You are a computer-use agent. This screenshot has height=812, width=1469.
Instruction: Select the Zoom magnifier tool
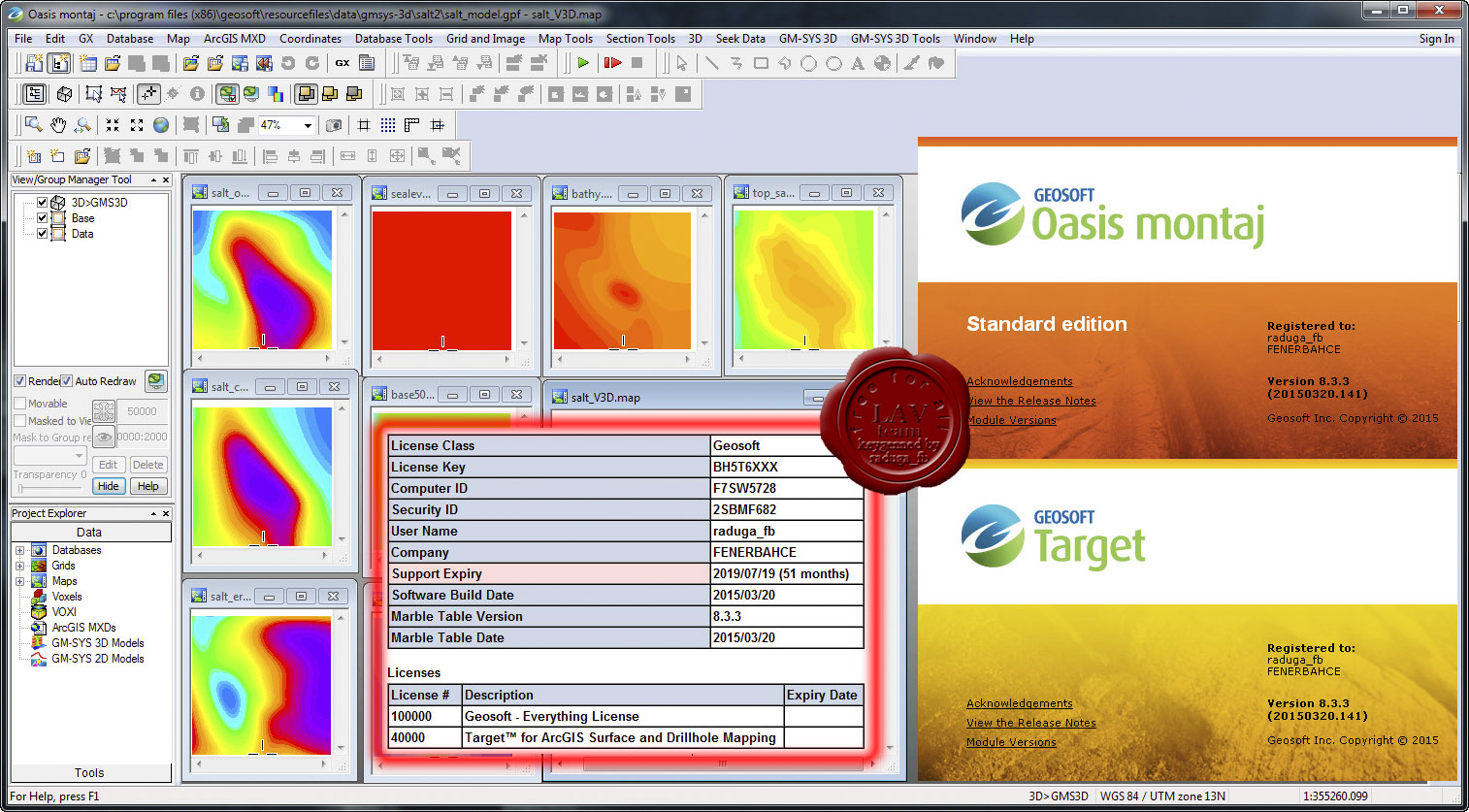point(34,125)
